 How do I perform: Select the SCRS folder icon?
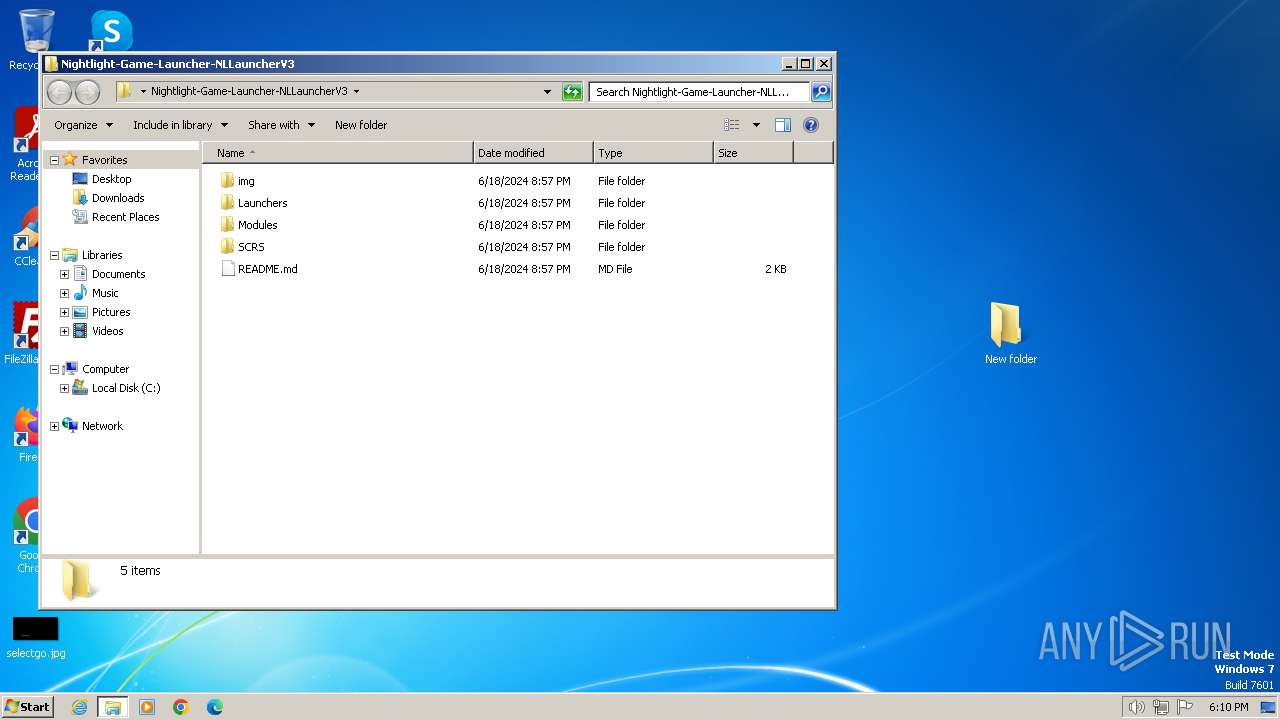tap(228, 247)
